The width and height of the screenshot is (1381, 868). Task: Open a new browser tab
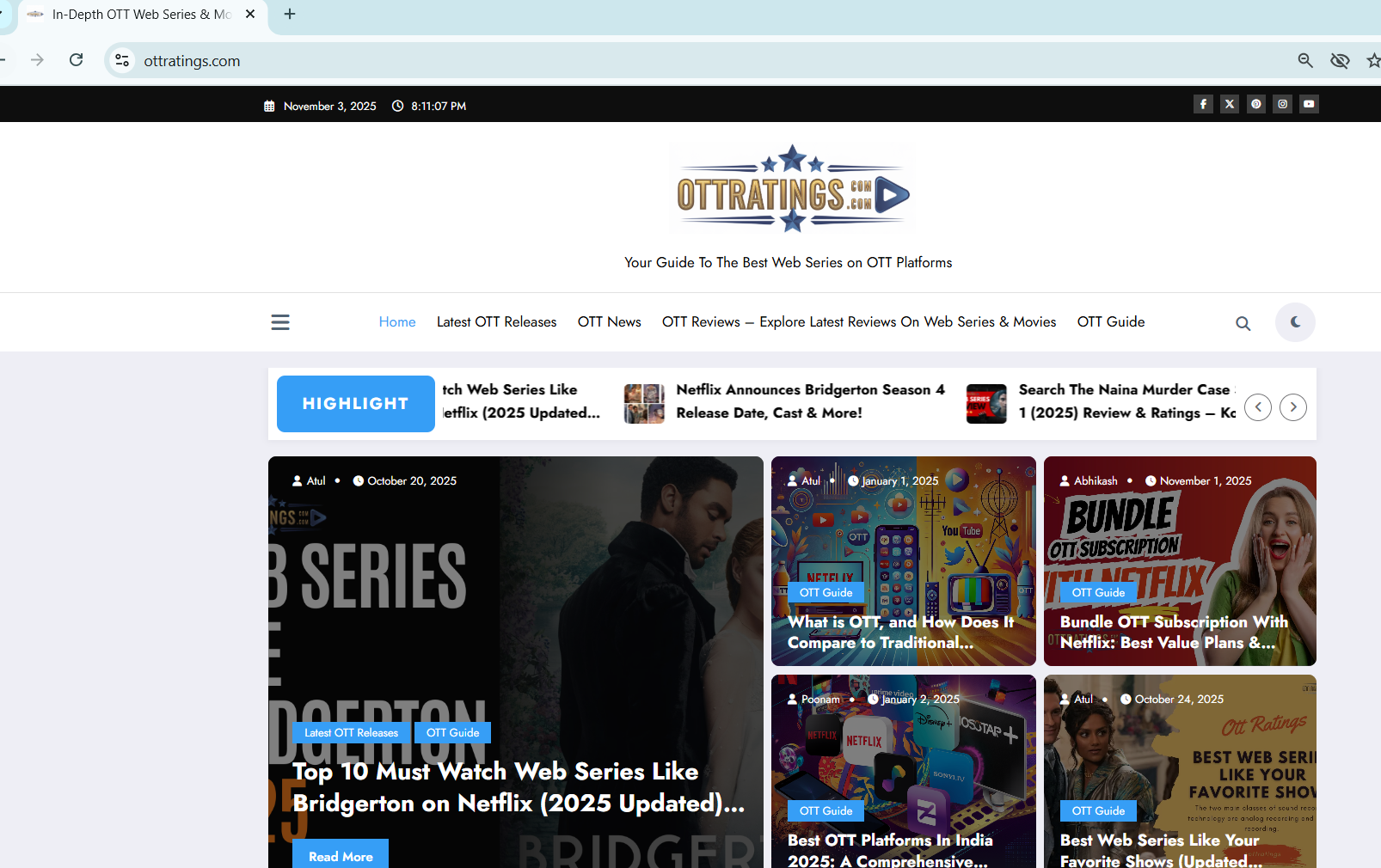(290, 14)
